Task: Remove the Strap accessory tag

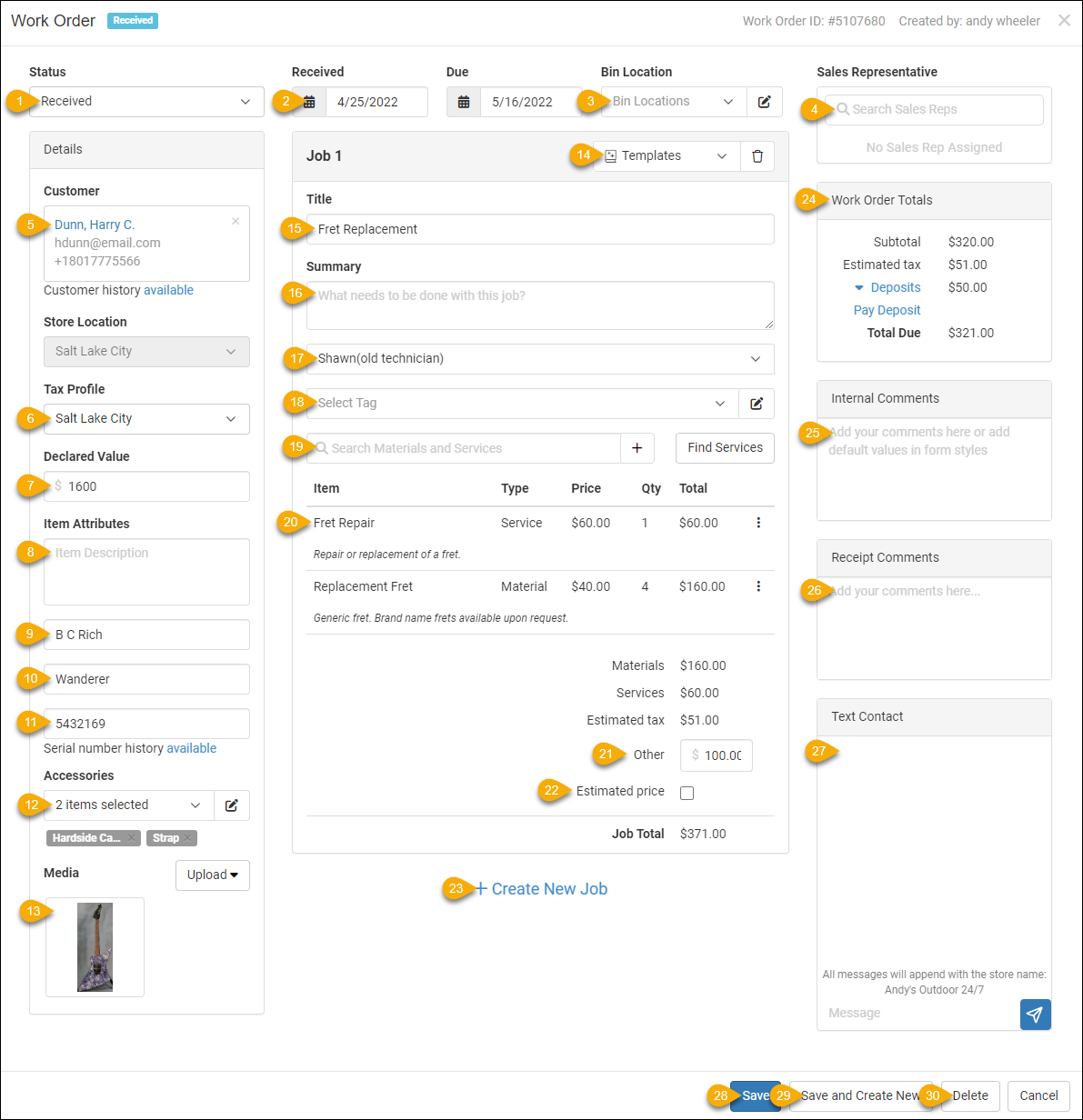Action: click(x=187, y=838)
